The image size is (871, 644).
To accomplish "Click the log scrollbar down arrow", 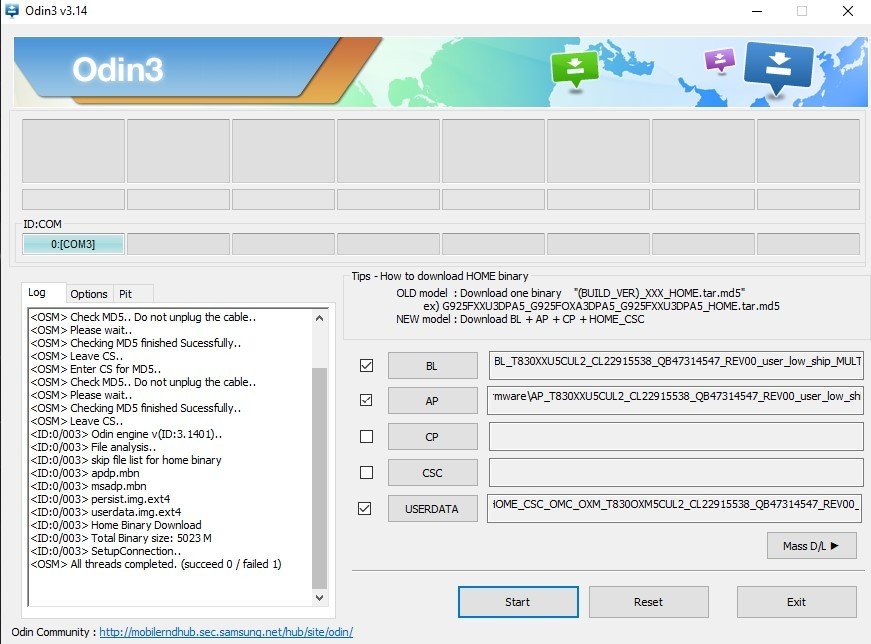I will click(319, 597).
